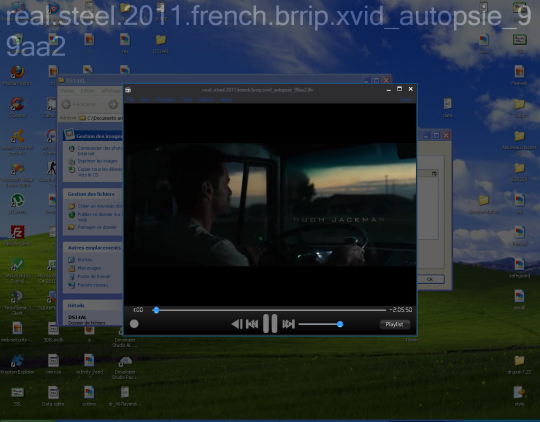
Task: Open the Précédente history dropdown arrow
Action: 101,104
